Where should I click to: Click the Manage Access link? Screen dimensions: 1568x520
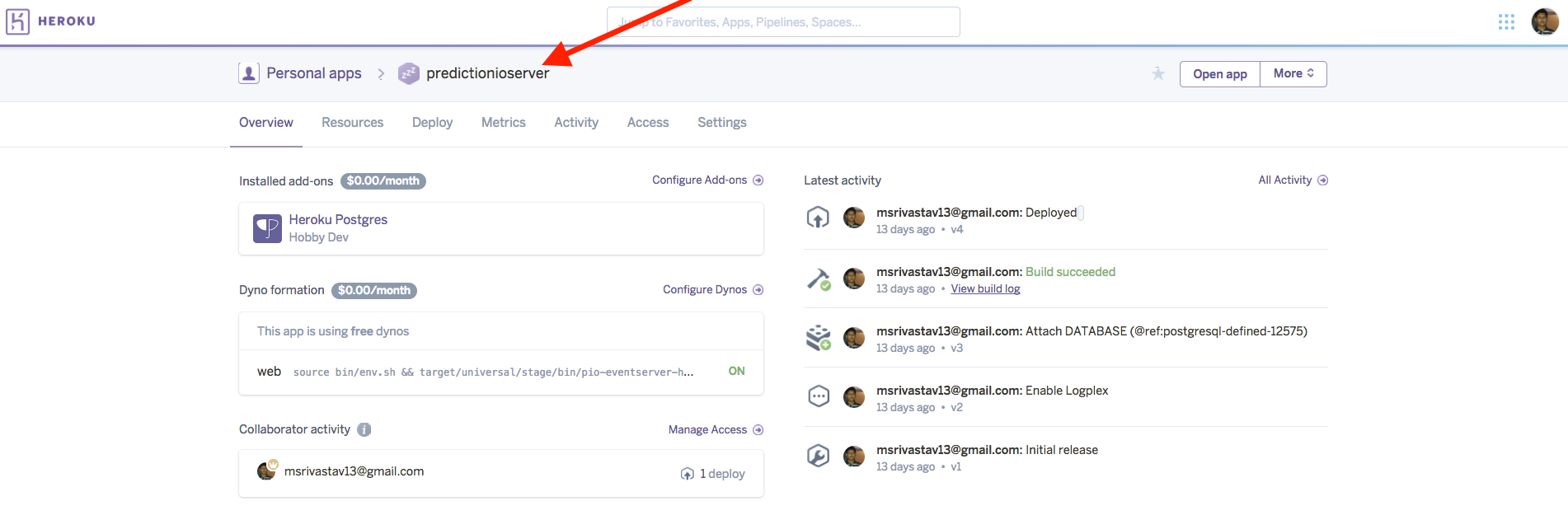[707, 430]
